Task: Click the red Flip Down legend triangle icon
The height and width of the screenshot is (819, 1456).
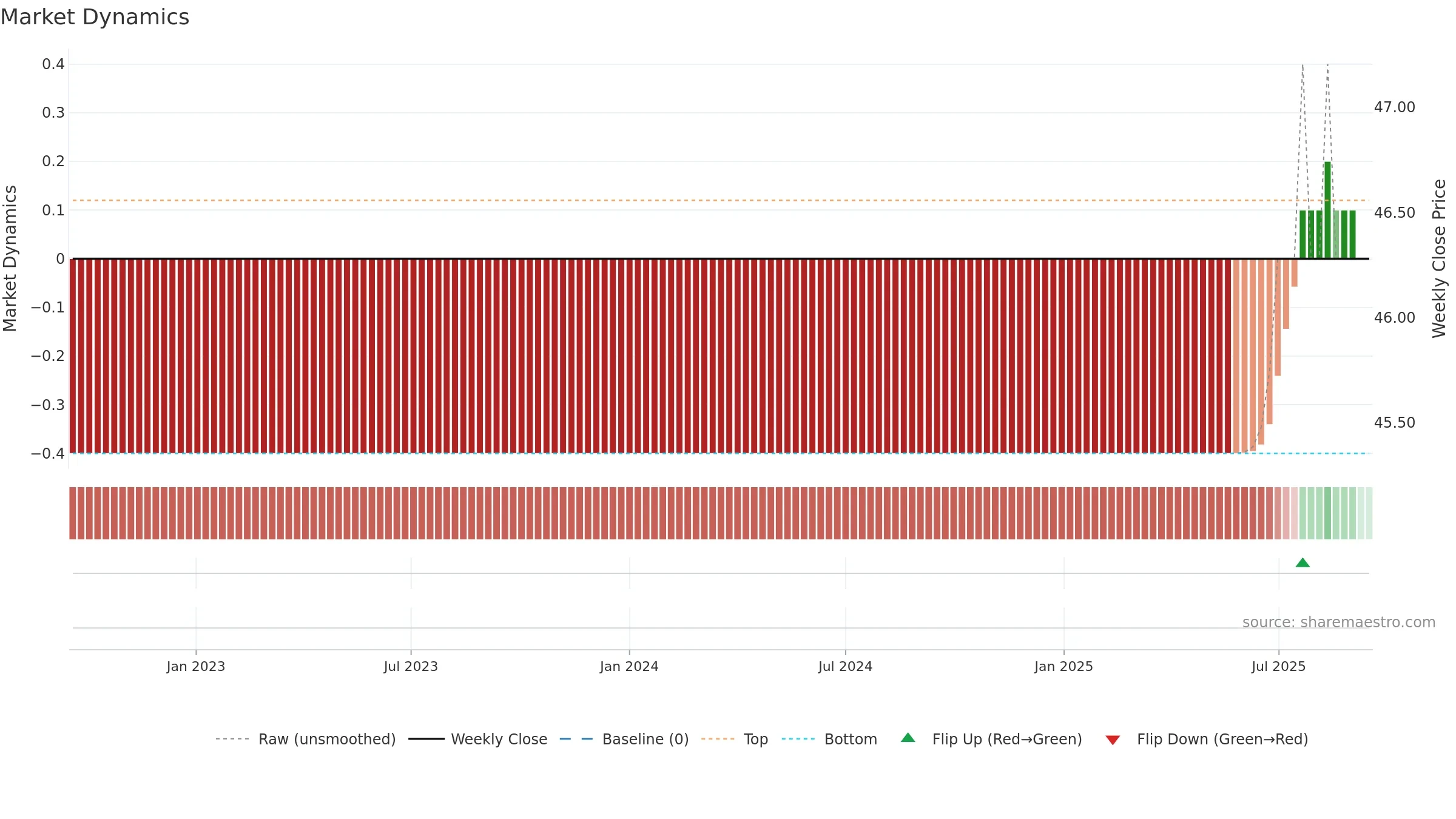Action: click(x=1113, y=740)
